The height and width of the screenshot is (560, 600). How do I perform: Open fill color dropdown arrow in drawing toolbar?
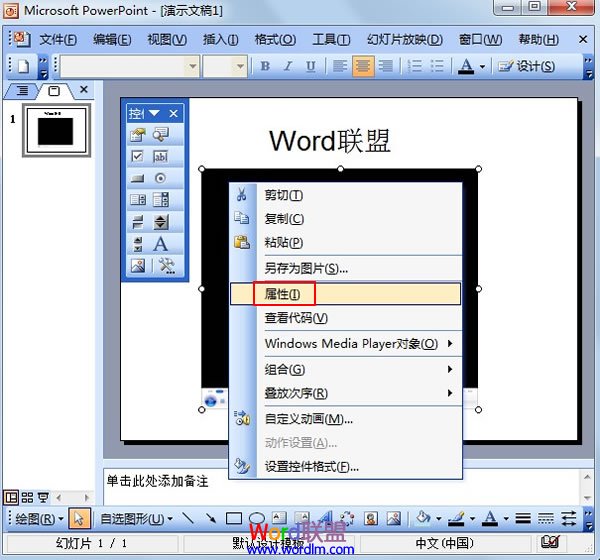click(x=439, y=519)
